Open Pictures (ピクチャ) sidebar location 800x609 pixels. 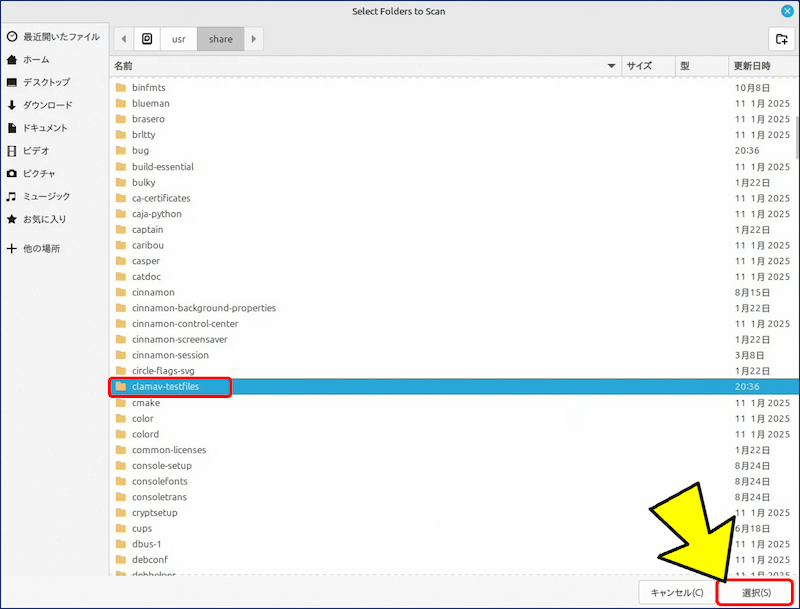(31, 174)
